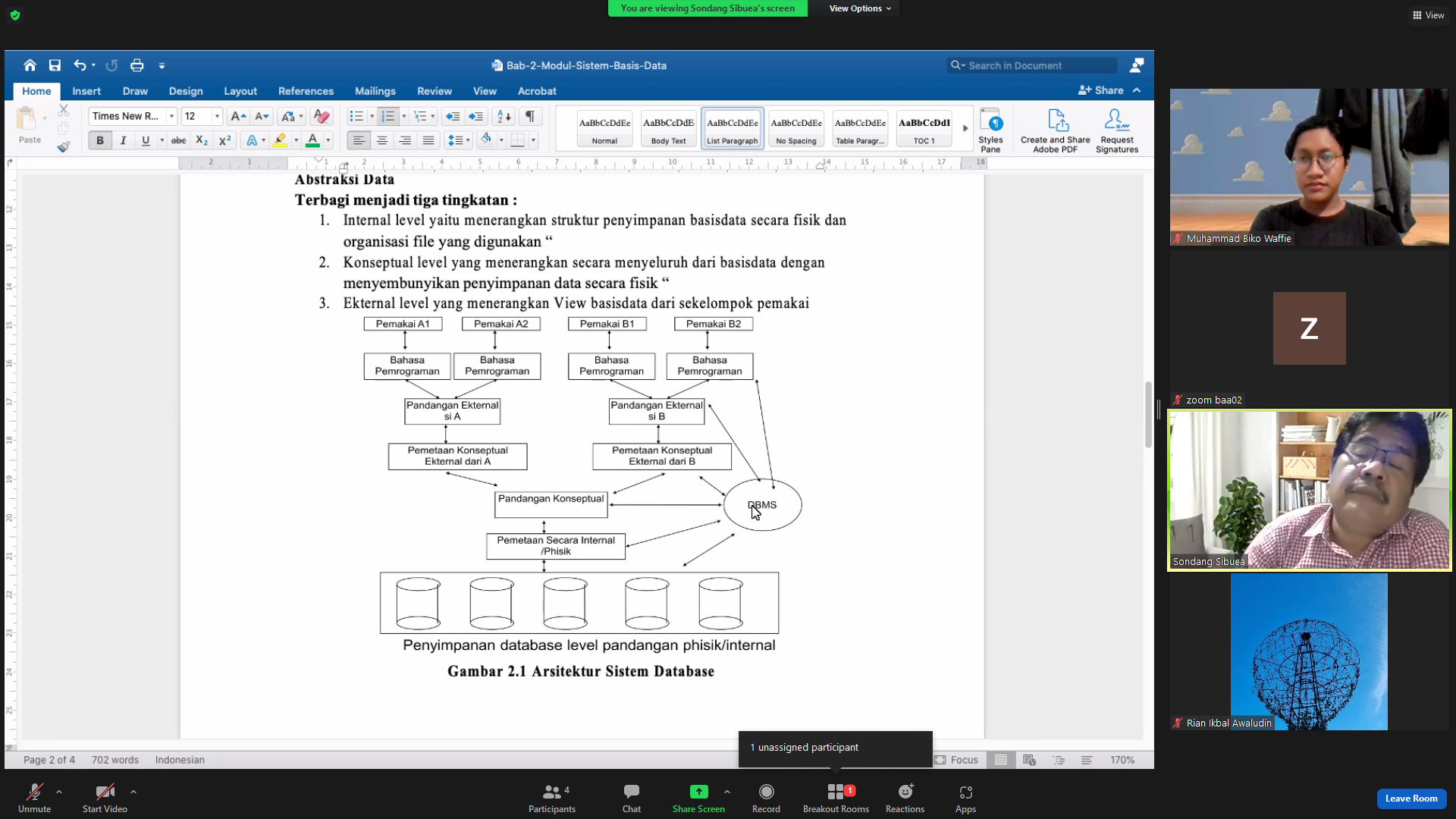The image size is (1456, 819).
Task: Toggle Show paragraph marks pilcrow
Action: [530, 116]
